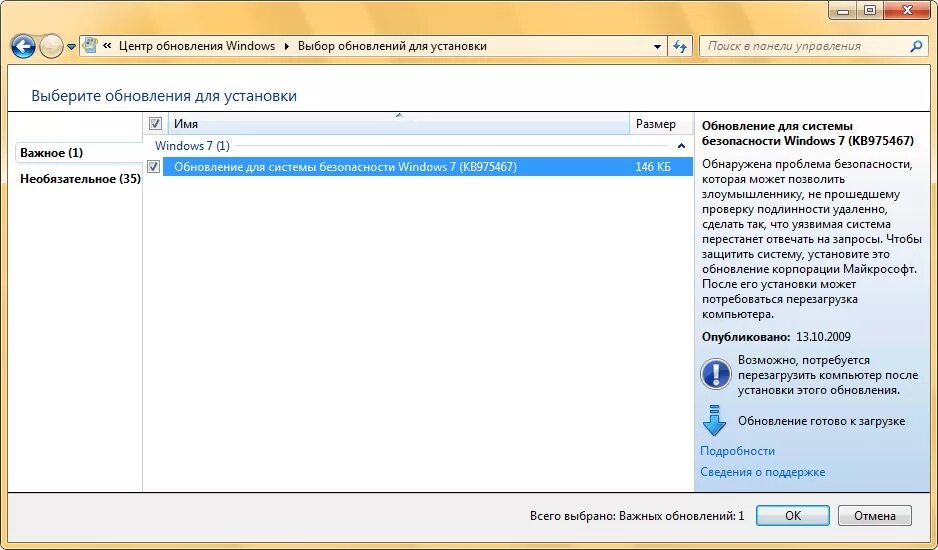Collapse the Windows 7 group with the arrow
The image size is (938, 550).
click(681, 146)
